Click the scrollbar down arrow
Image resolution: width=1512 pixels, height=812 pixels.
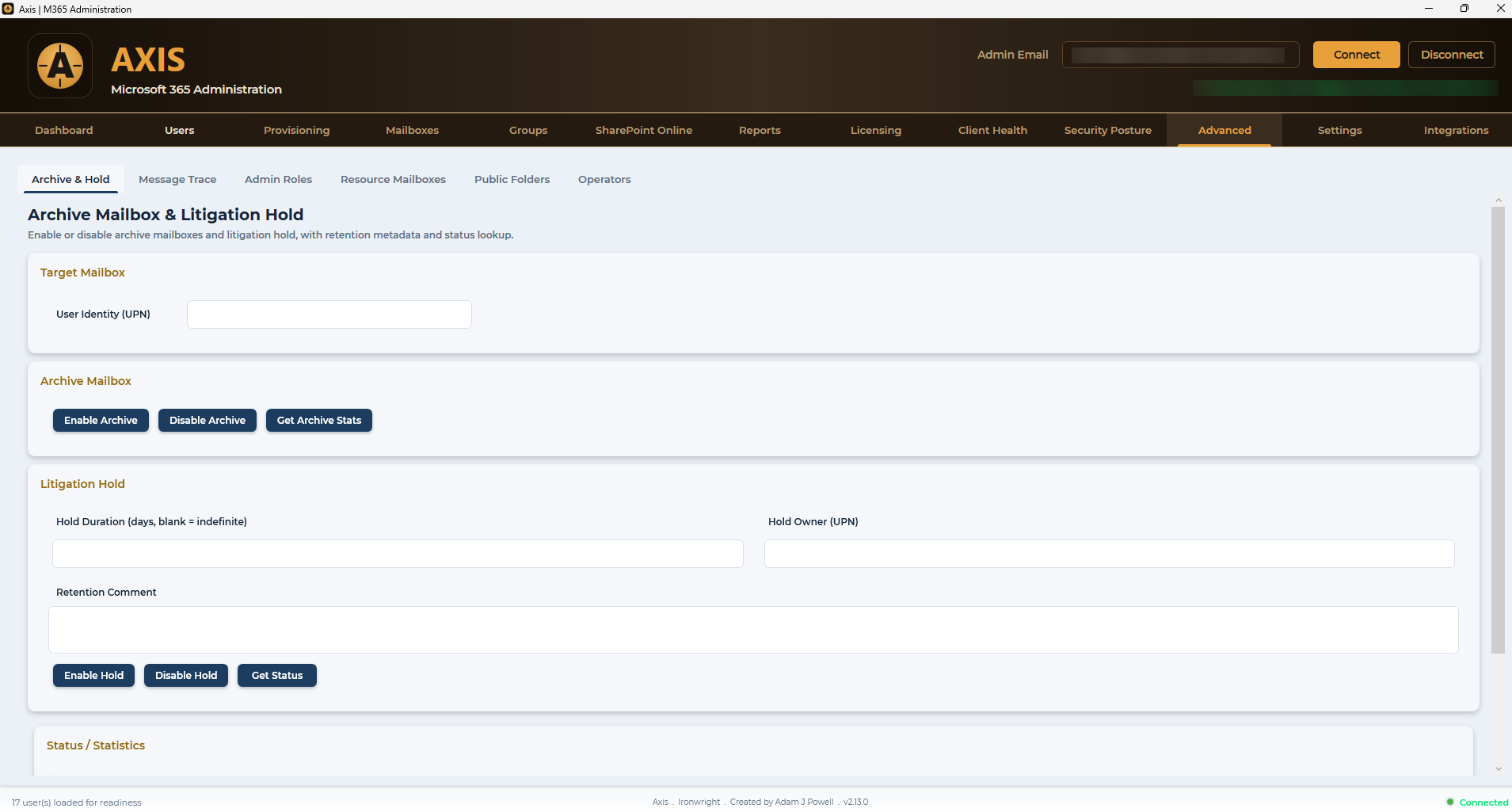click(1499, 768)
